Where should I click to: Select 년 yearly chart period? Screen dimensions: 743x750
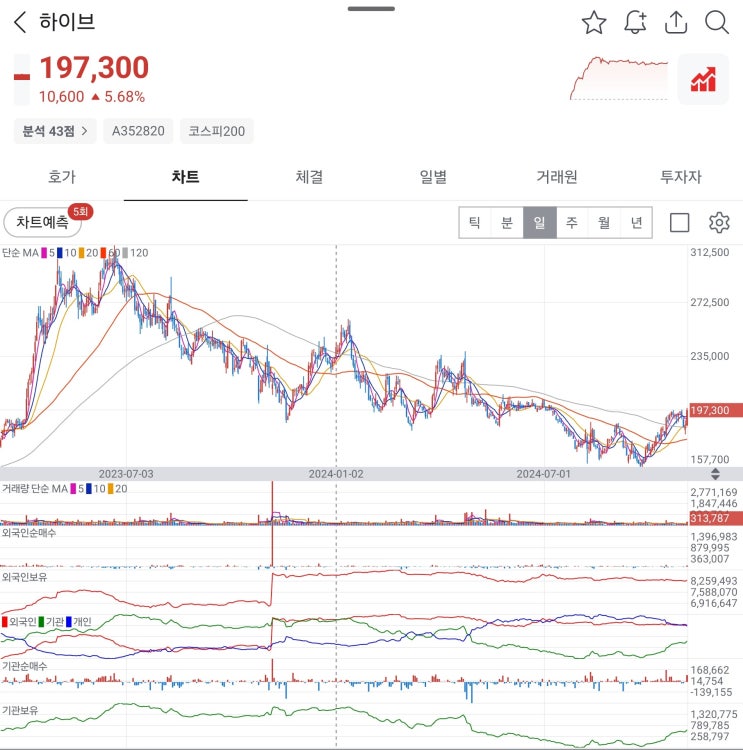pyautogui.click(x=636, y=222)
